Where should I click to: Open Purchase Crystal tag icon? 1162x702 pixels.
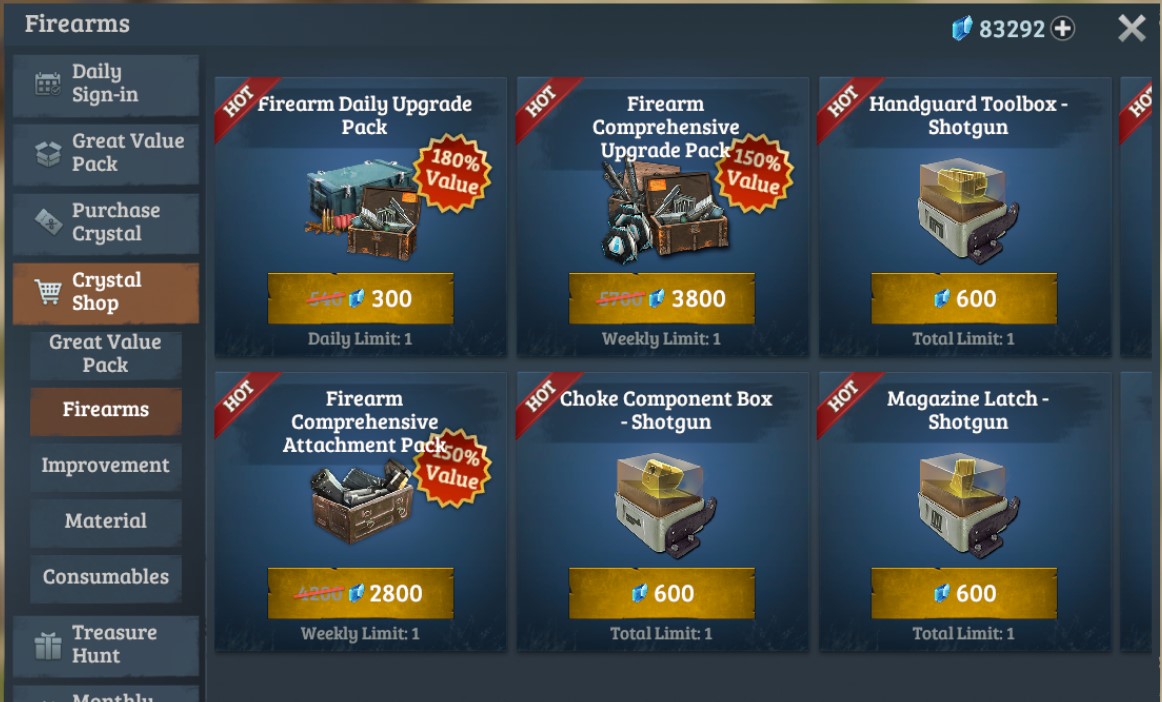(x=48, y=222)
